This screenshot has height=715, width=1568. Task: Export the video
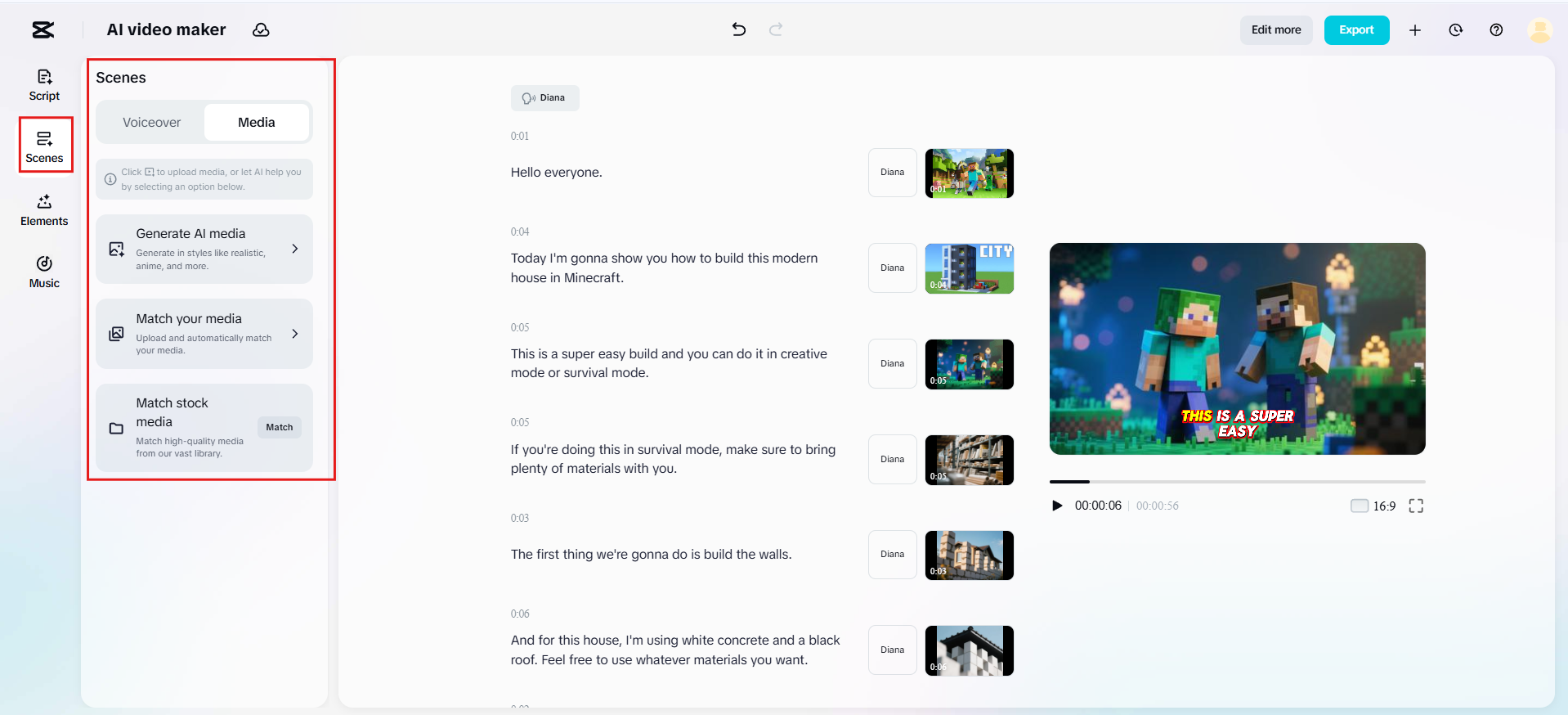(1356, 30)
